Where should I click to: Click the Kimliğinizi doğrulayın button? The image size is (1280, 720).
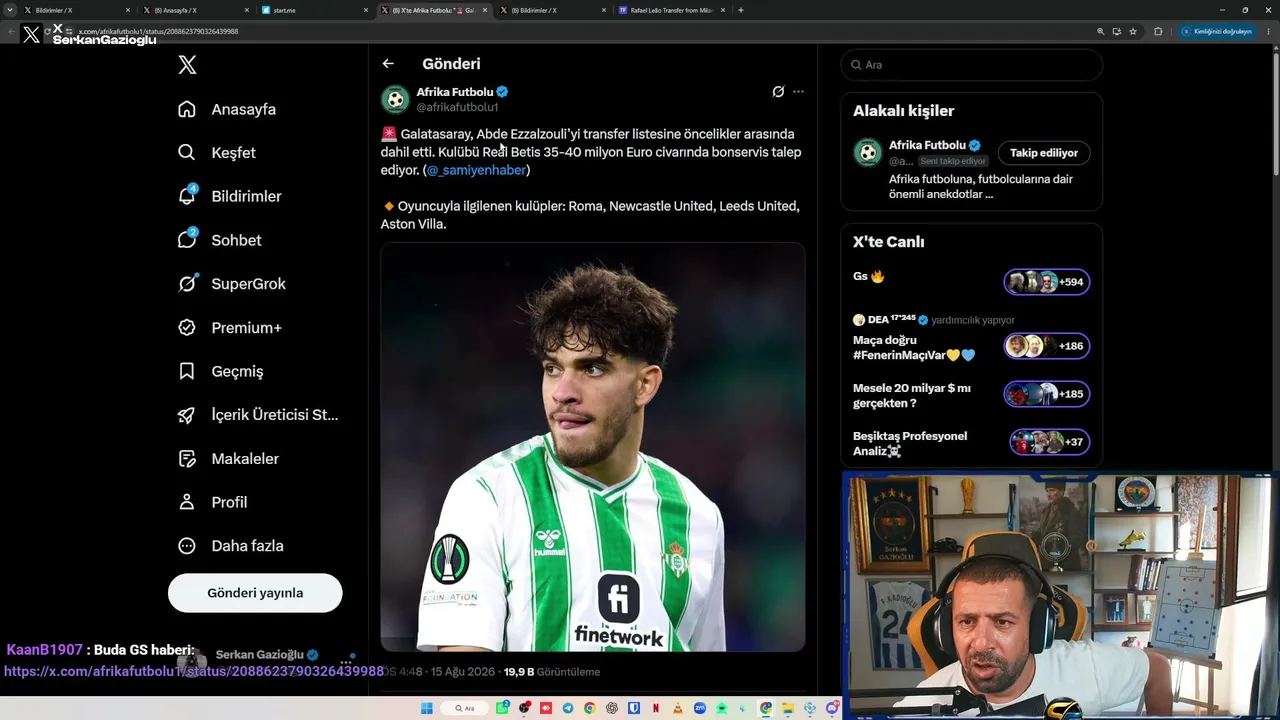1217,31
